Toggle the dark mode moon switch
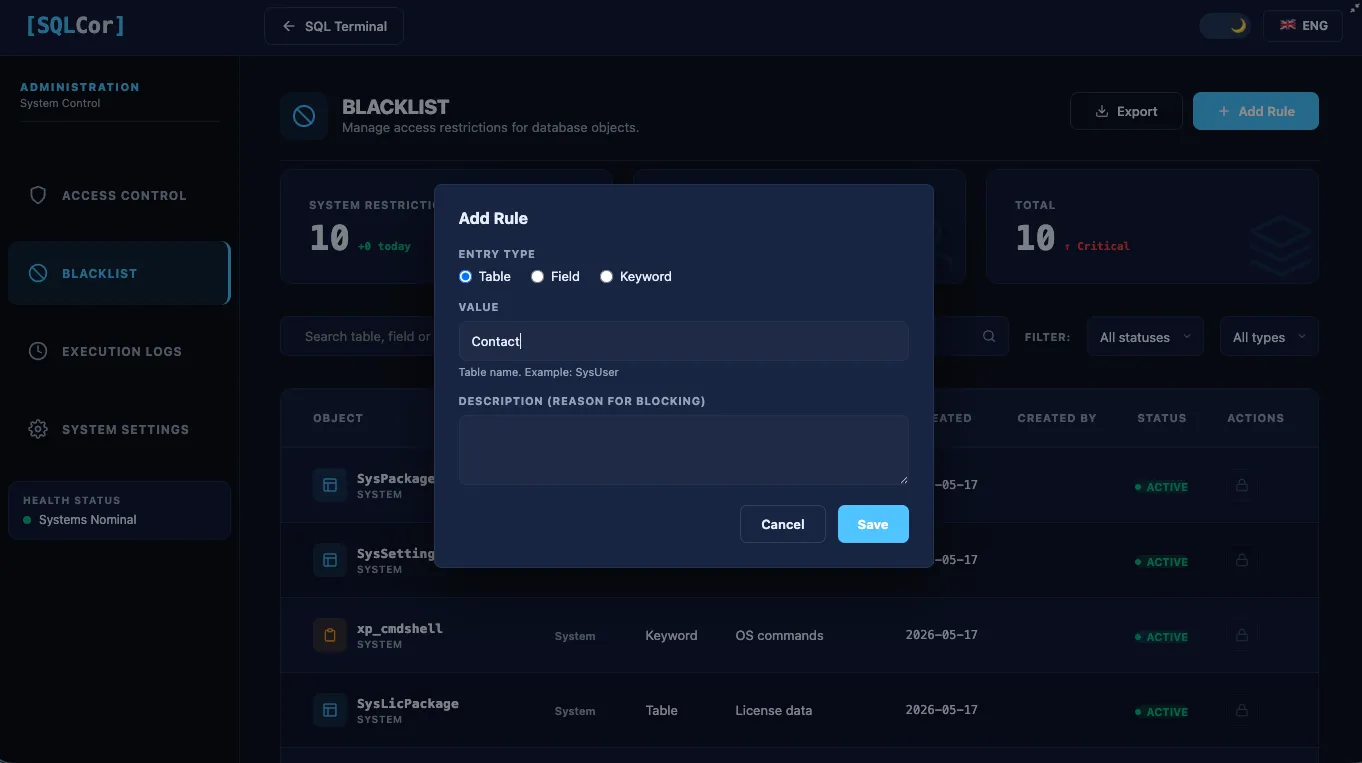 (1225, 26)
